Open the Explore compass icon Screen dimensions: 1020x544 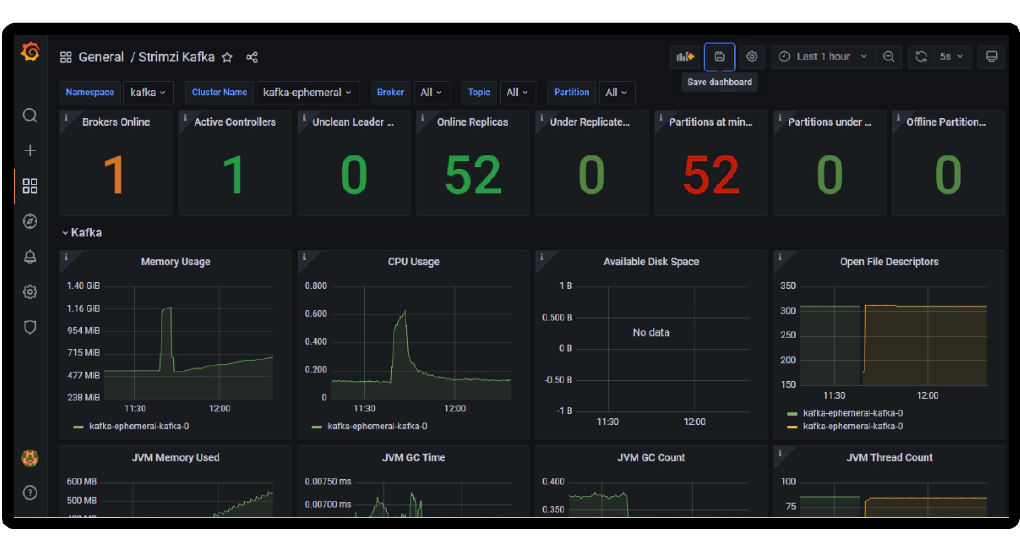tap(30, 221)
